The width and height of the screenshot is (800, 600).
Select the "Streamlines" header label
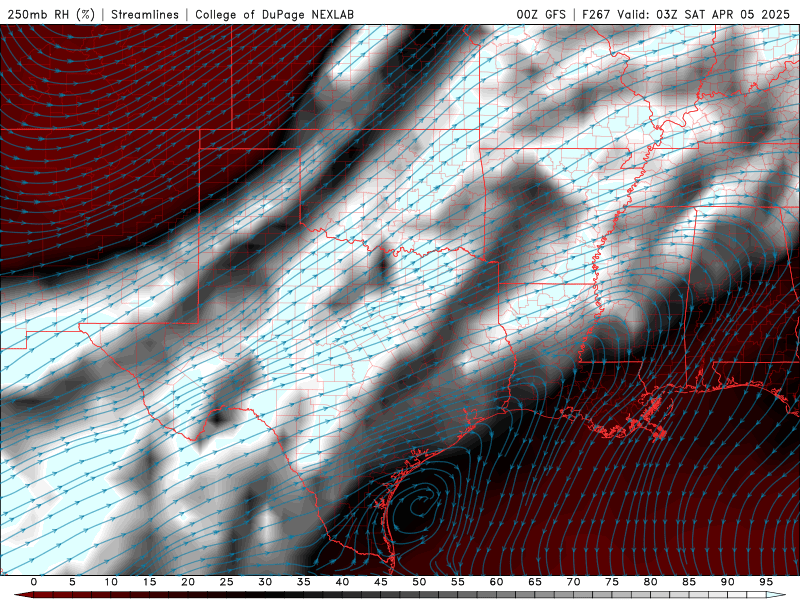(145, 14)
